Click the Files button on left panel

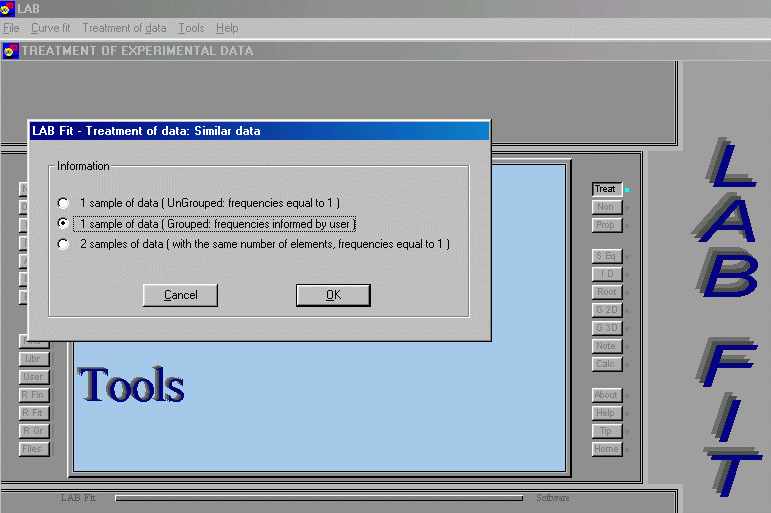point(34,449)
